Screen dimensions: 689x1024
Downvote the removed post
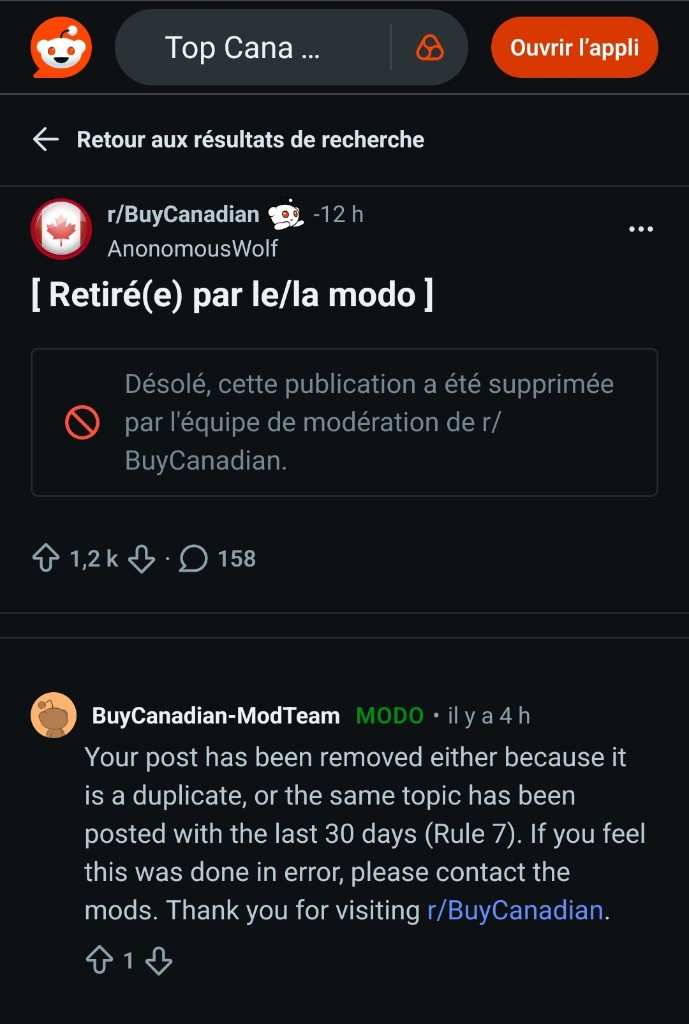[141, 559]
